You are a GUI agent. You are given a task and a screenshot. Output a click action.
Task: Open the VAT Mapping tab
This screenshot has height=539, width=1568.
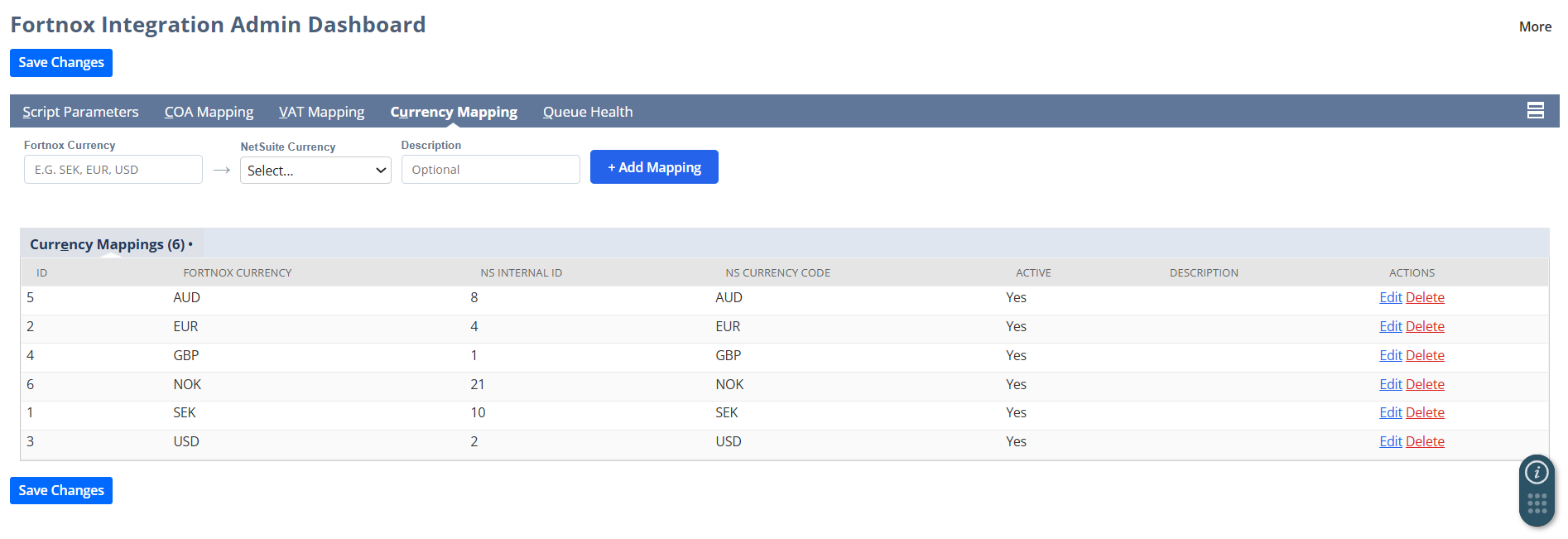tap(321, 112)
